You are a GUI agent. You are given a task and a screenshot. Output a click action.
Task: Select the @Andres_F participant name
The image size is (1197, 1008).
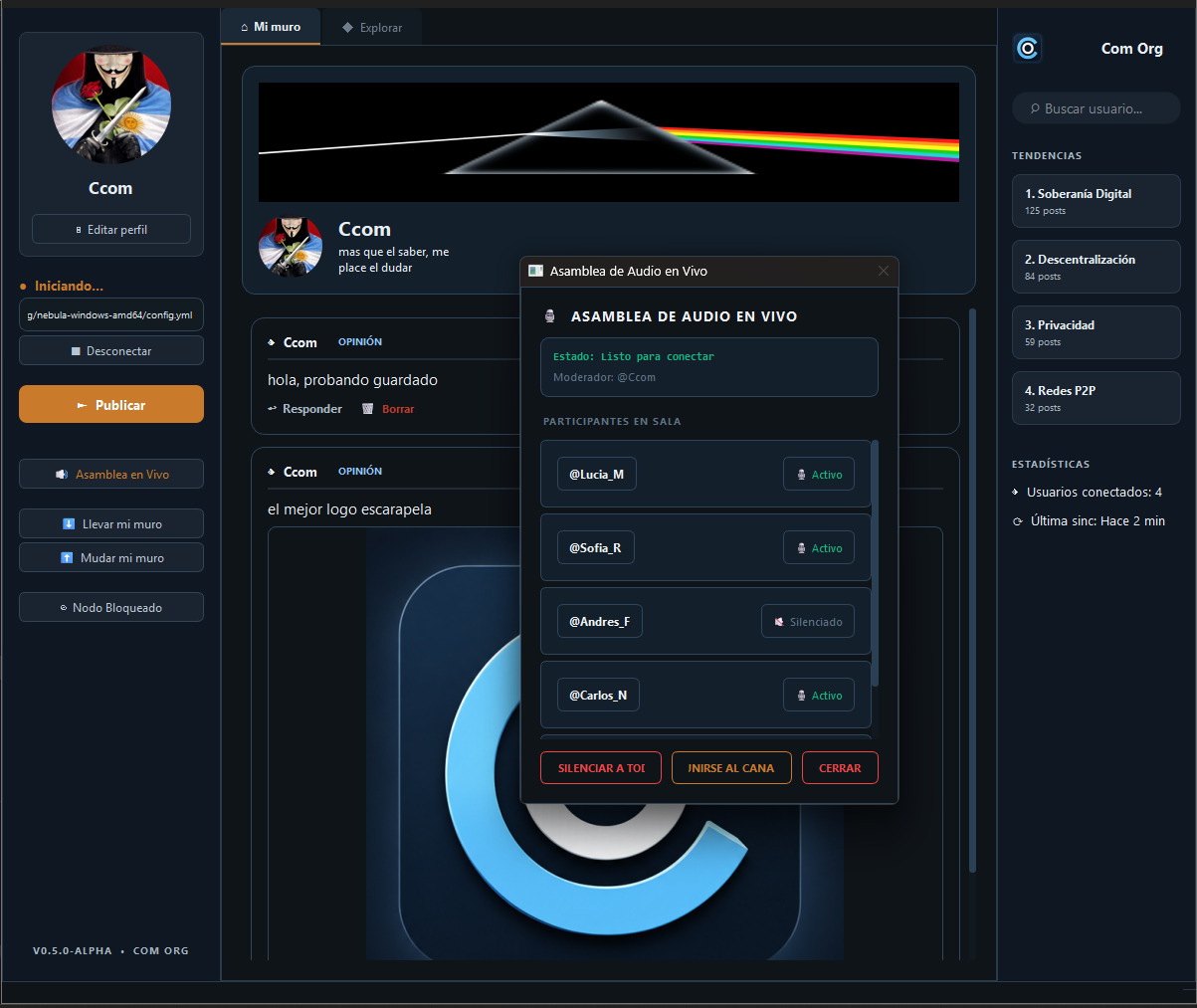[x=599, y=622]
